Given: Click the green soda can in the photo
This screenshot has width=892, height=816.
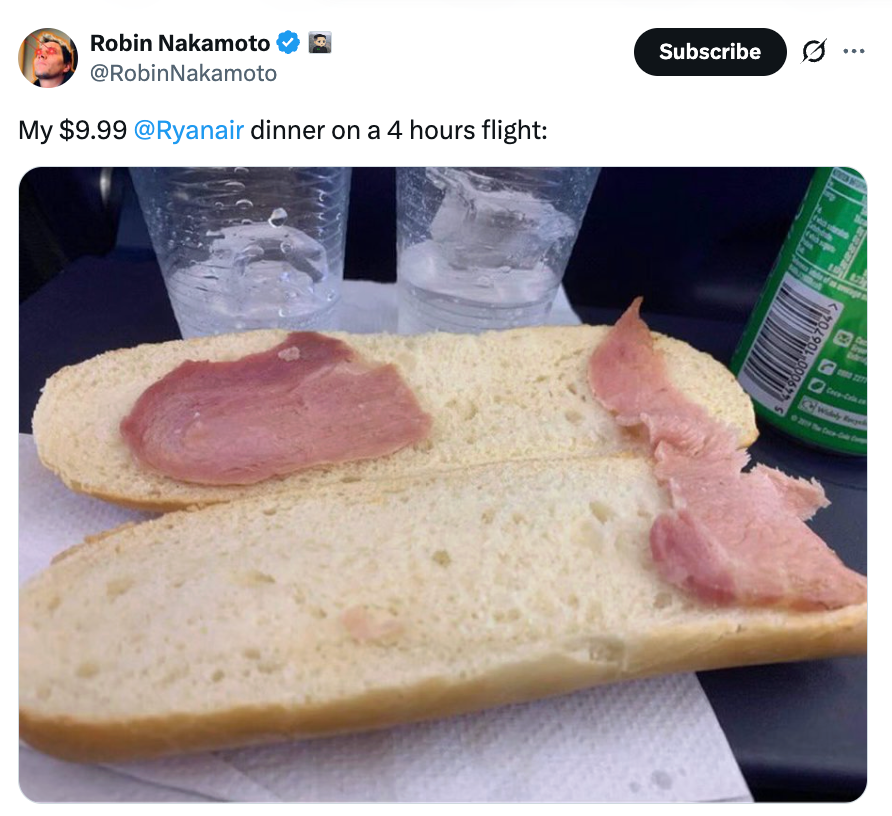Looking at the screenshot, I should point(807,312).
